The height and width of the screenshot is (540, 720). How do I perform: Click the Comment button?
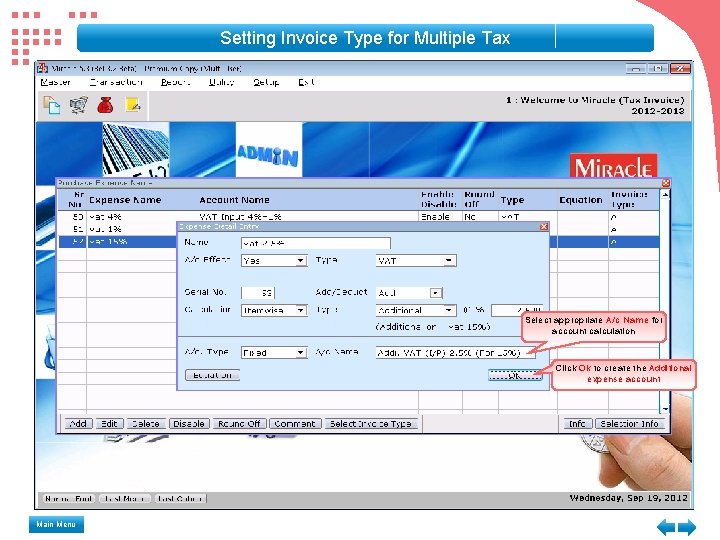295,423
